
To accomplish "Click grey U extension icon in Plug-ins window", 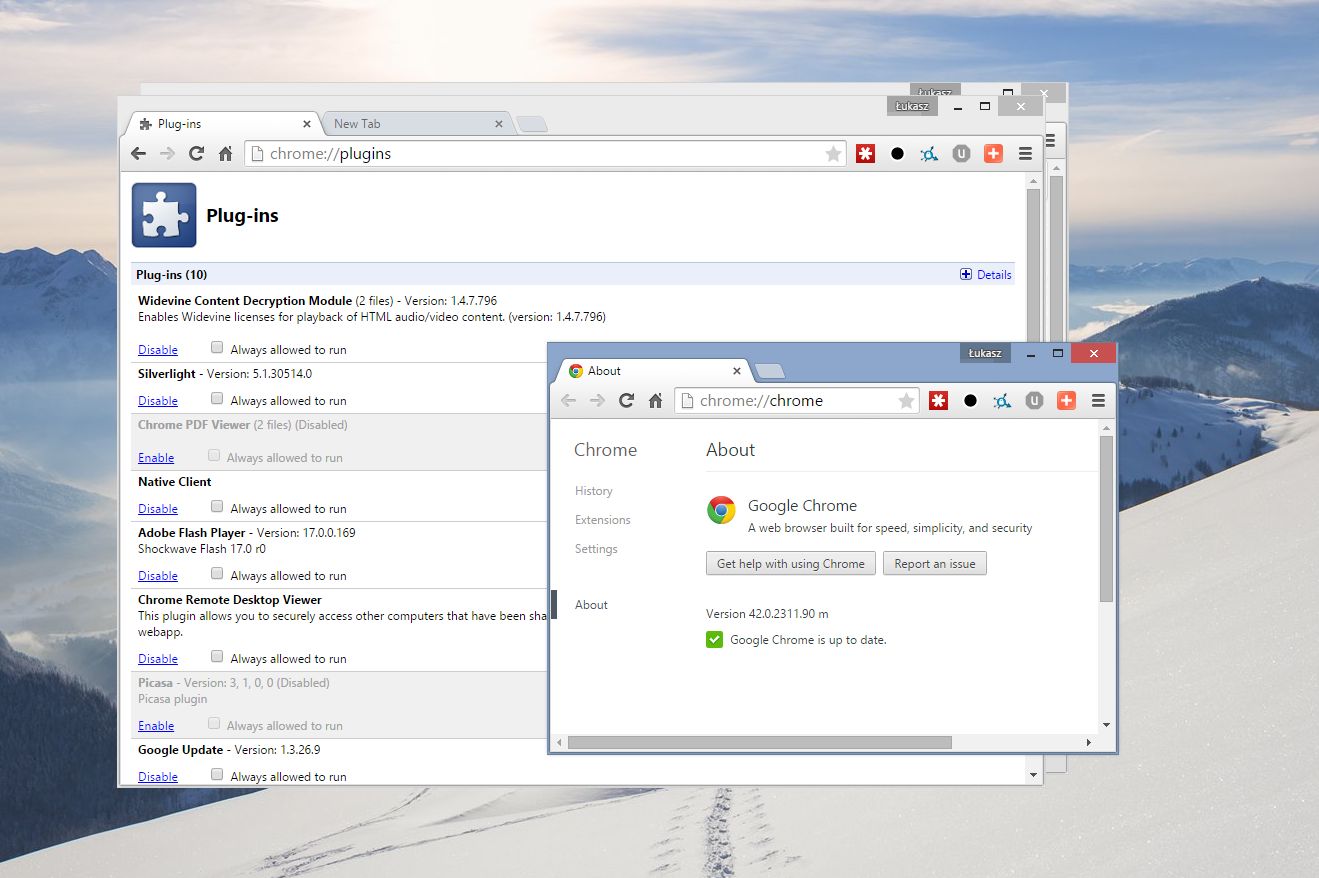I will coord(961,154).
